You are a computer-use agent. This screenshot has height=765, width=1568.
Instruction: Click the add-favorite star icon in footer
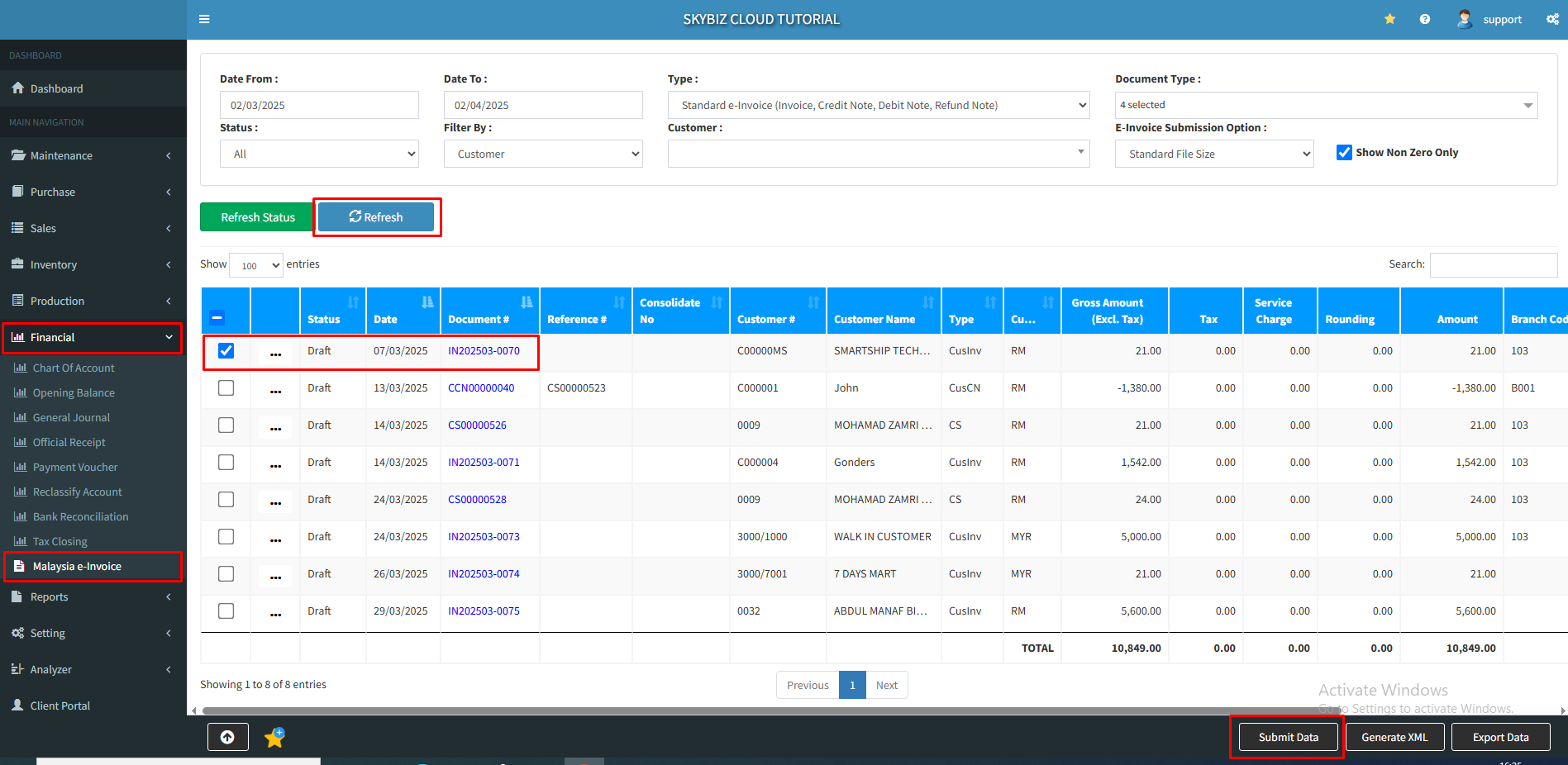pyautogui.click(x=274, y=737)
